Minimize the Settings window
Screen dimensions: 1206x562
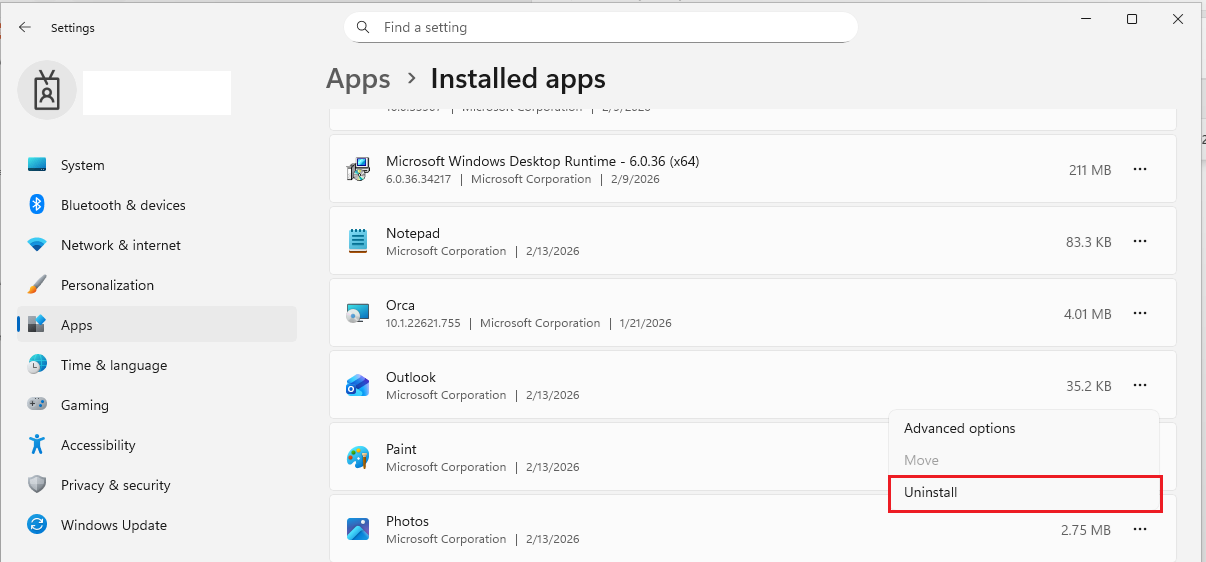[x=1086, y=19]
